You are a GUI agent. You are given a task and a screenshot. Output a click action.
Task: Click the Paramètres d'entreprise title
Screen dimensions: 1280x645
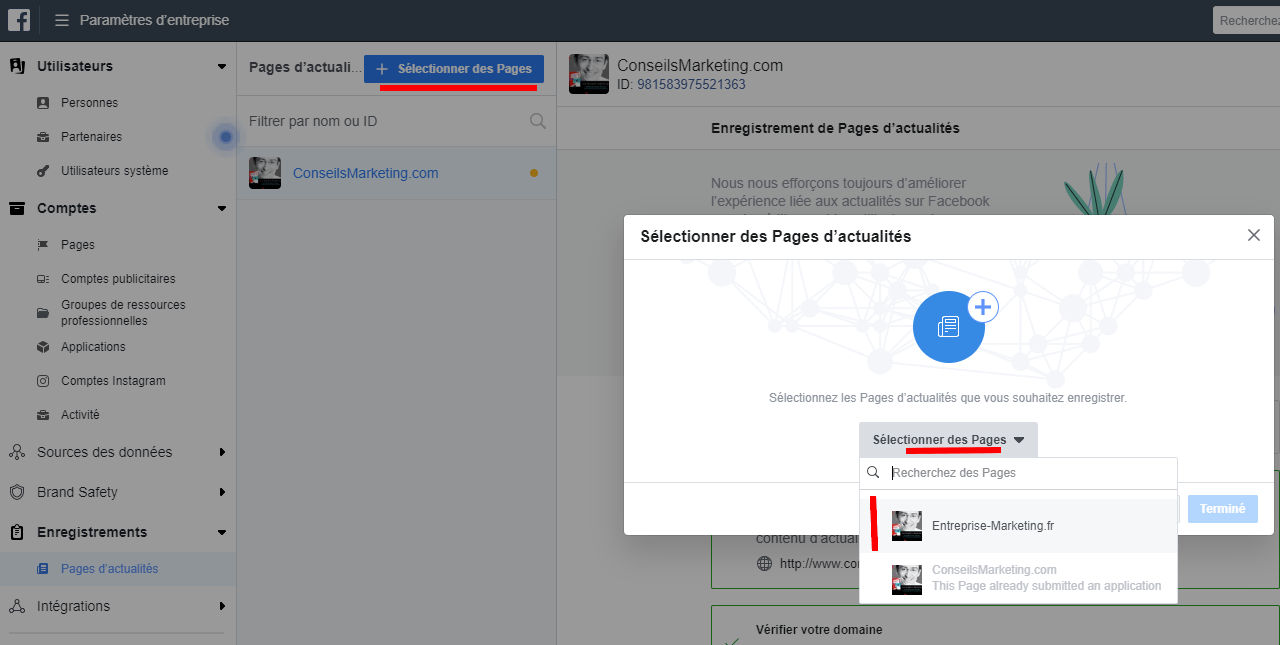(x=154, y=20)
